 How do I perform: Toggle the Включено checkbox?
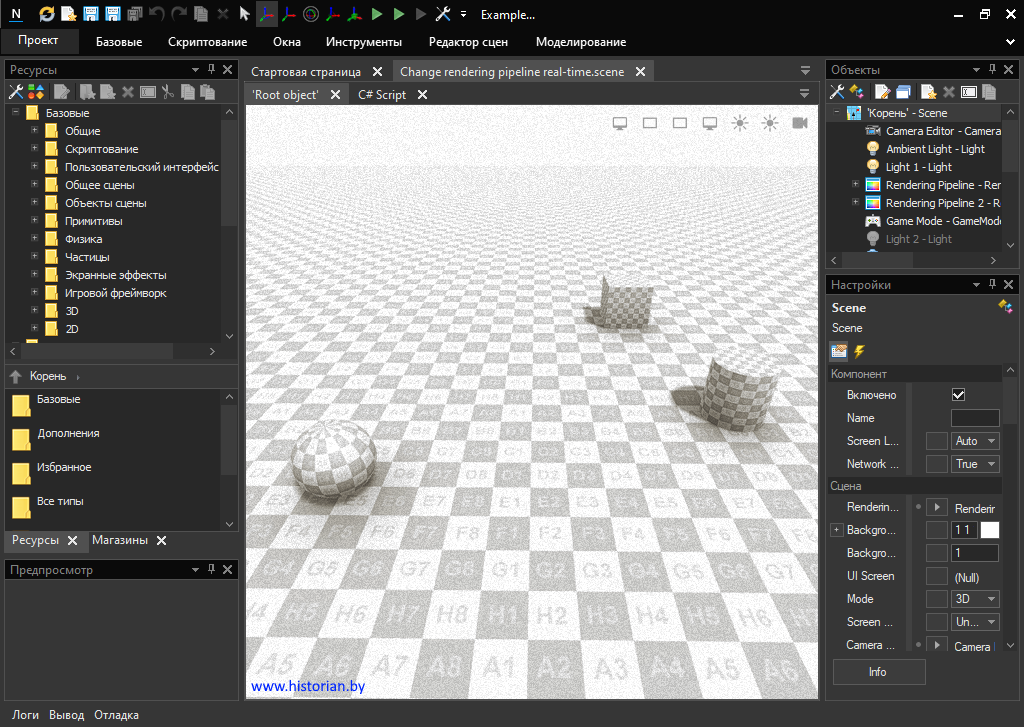click(x=958, y=395)
